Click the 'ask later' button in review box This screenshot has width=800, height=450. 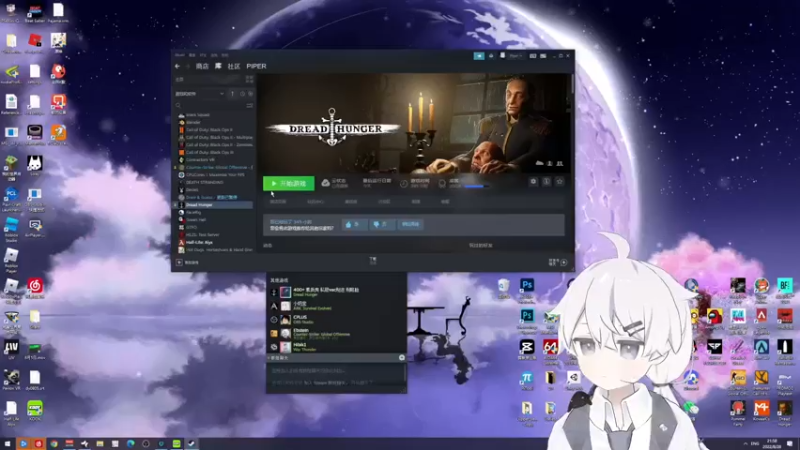click(410, 224)
